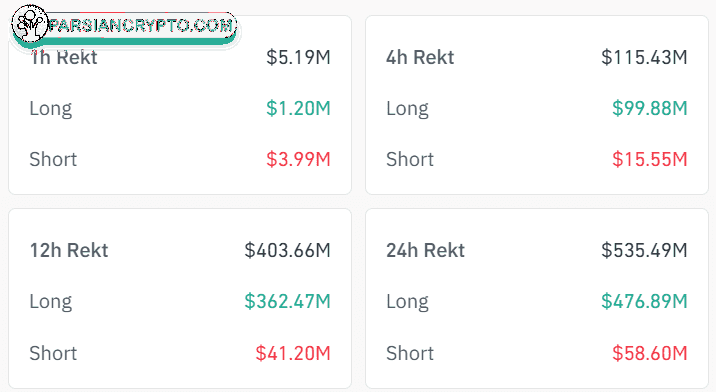Click the ParsianCrypto tree logo icon
Image resolution: width=716 pixels, height=392 pixels.
click(x=30, y=23)
